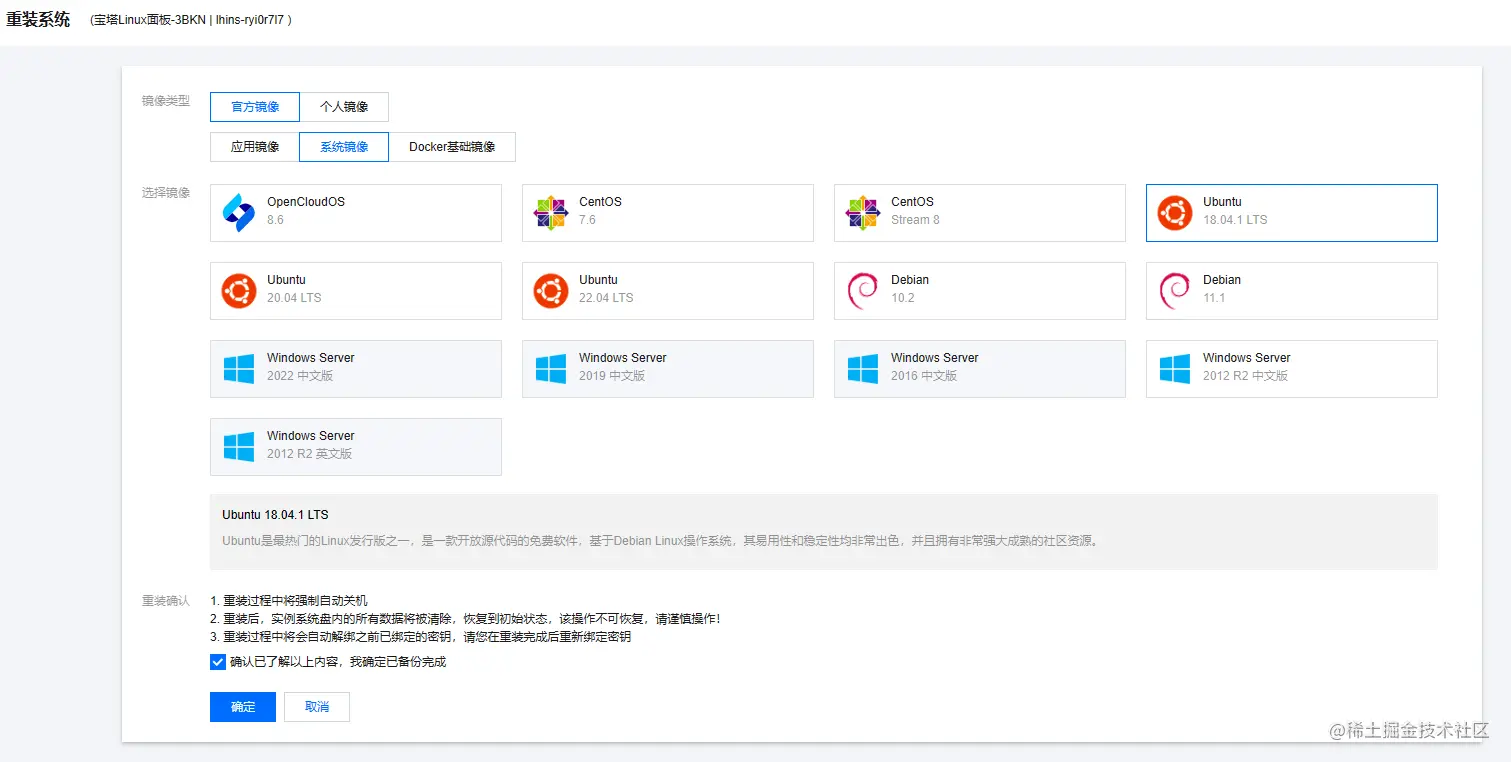Switch to the 个人镜像 tab
The width and height of the screenshot is (1511, 762).
(x=344, y=107)
